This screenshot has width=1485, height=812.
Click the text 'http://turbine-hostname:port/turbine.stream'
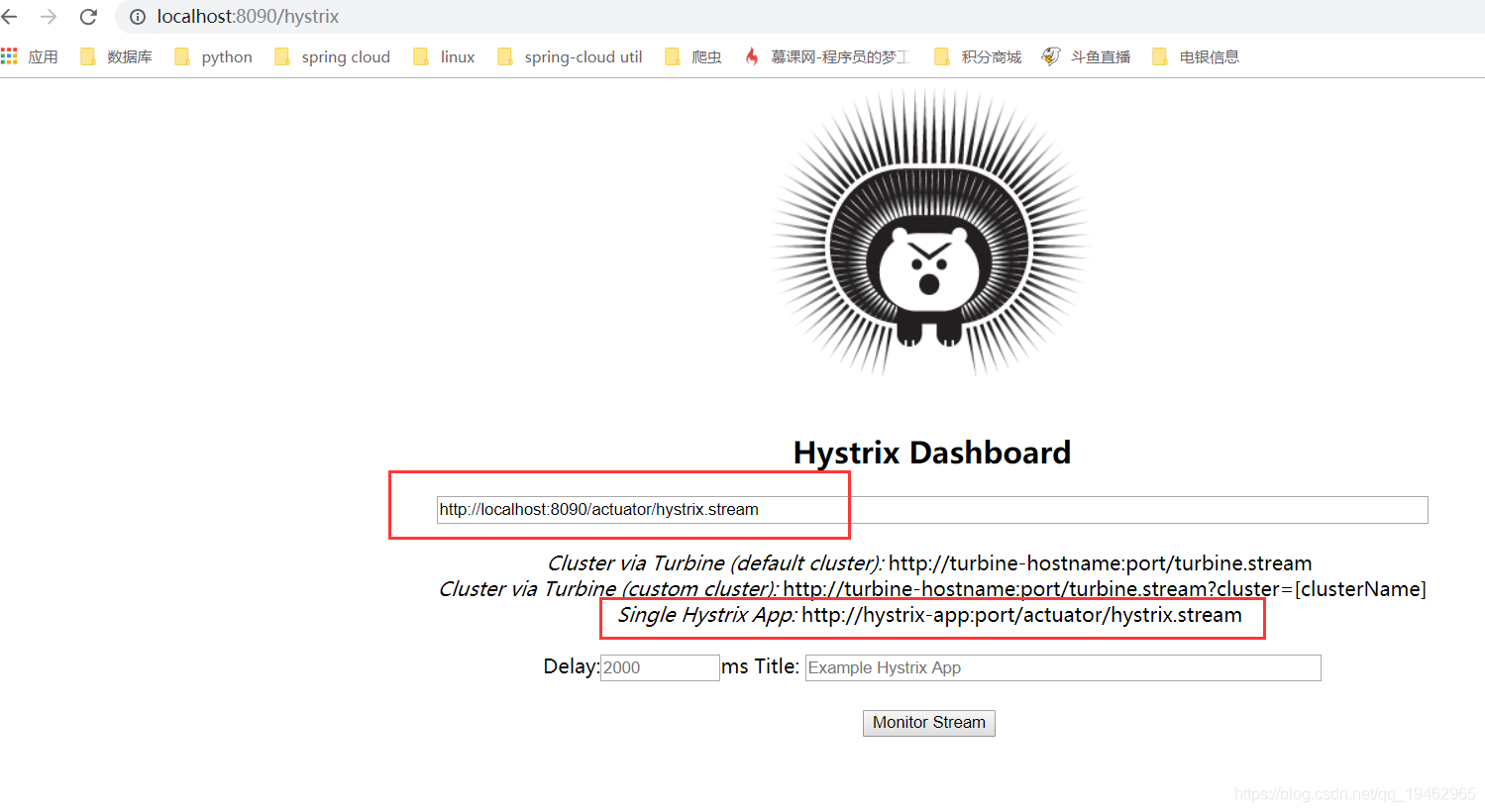tap(1101, 563)
